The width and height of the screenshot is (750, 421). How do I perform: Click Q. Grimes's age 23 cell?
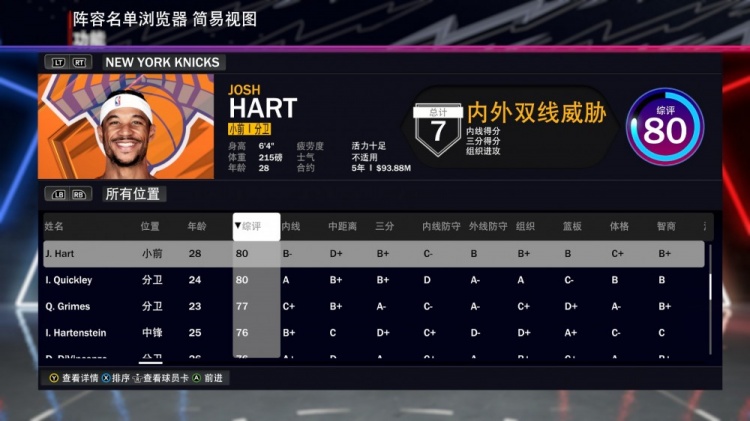click(x=195, y=306)
